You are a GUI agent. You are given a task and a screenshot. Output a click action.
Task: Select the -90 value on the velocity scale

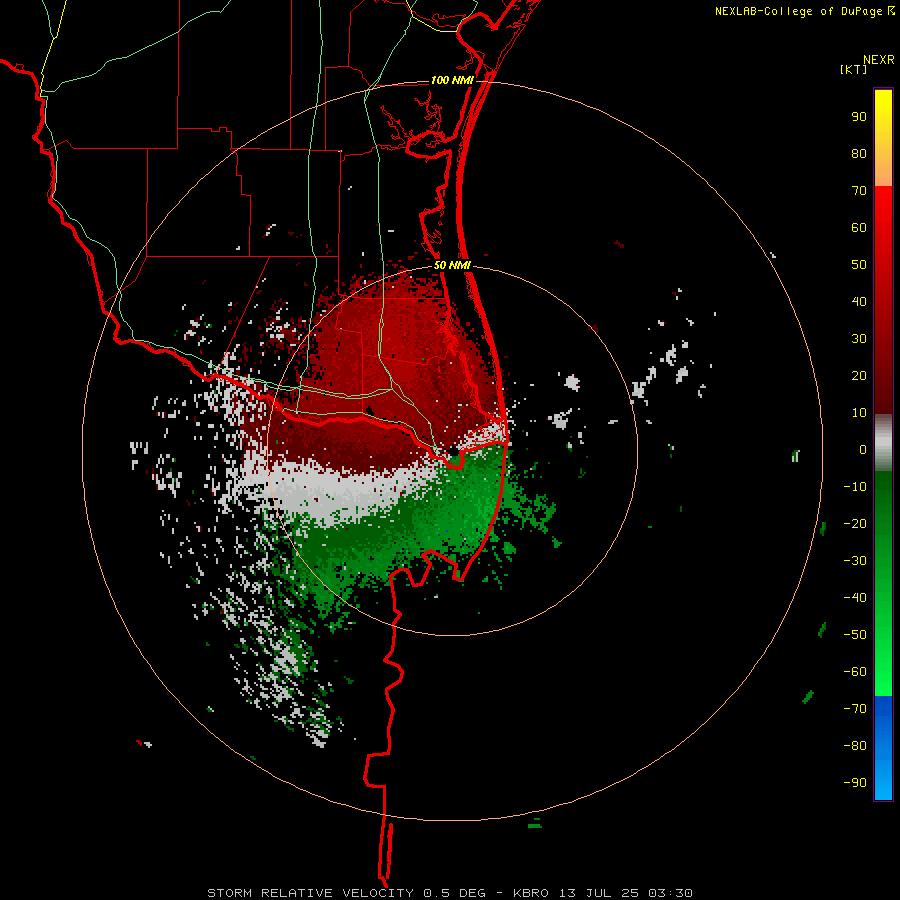tap(855, 783)
